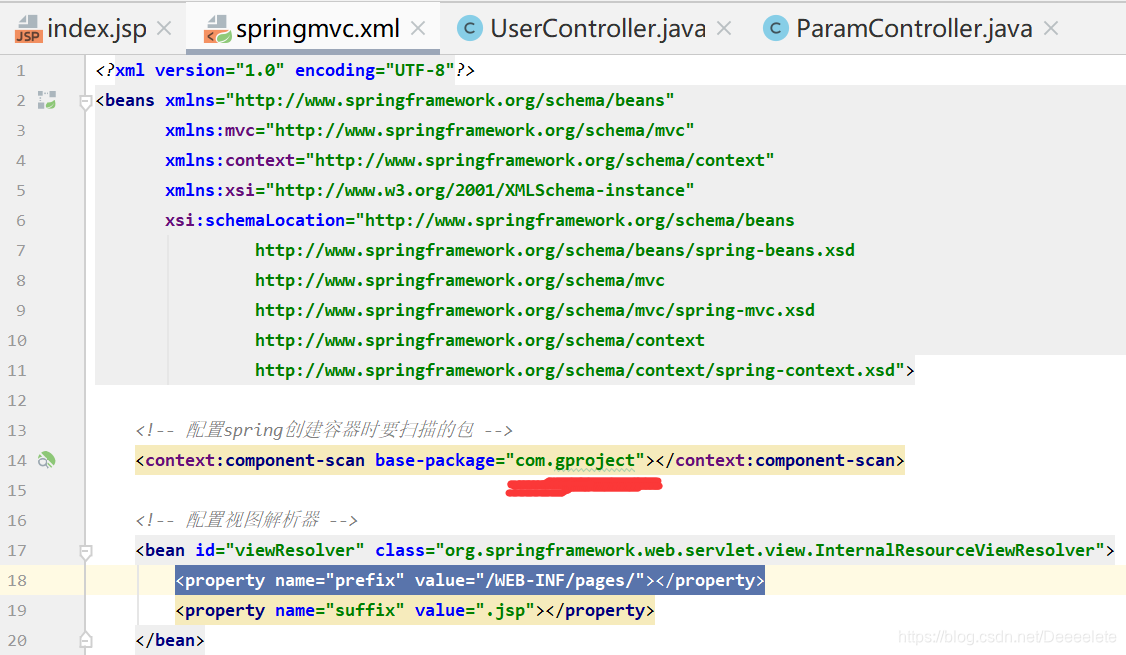Screen dimensions: 1126x655
Task: Click the InternalResourceViewResolver class name
Action: click(x=955, y=551)
